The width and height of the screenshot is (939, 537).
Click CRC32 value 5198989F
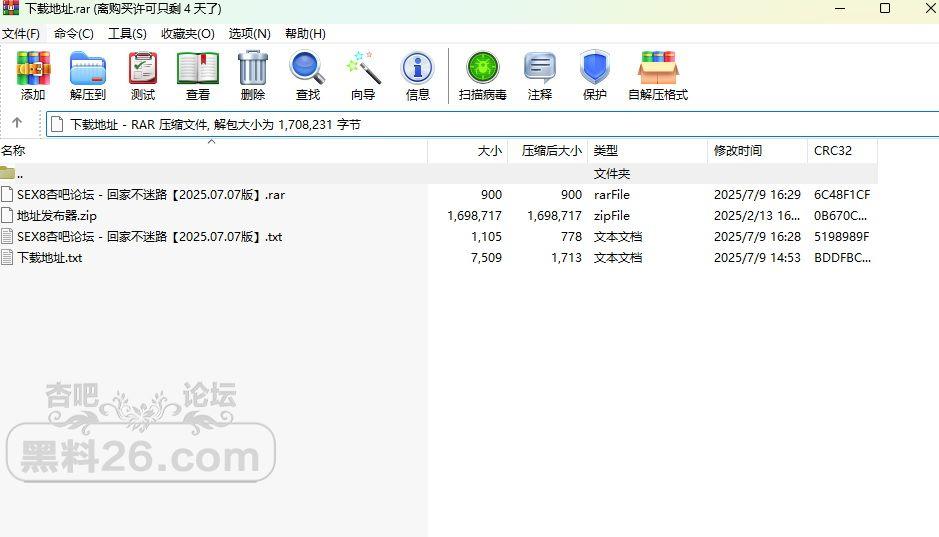(841, 236)
